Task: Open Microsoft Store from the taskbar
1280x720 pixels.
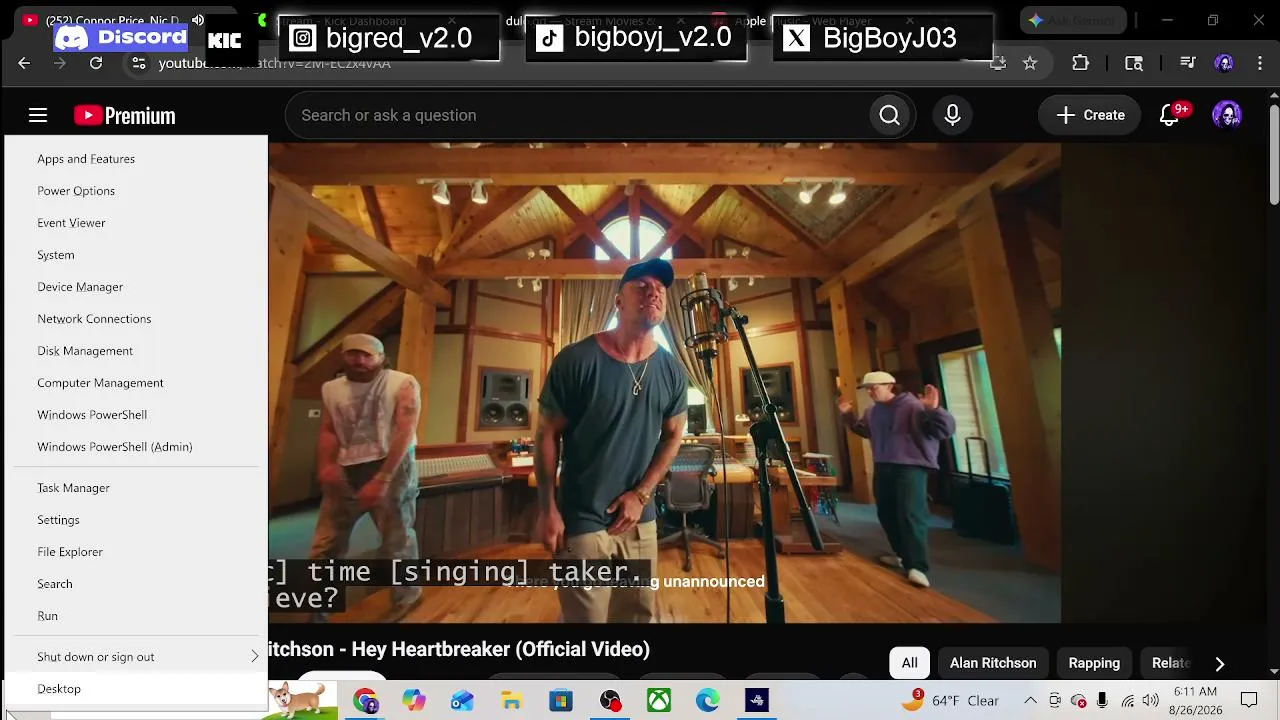Action: tap(560, 701)
